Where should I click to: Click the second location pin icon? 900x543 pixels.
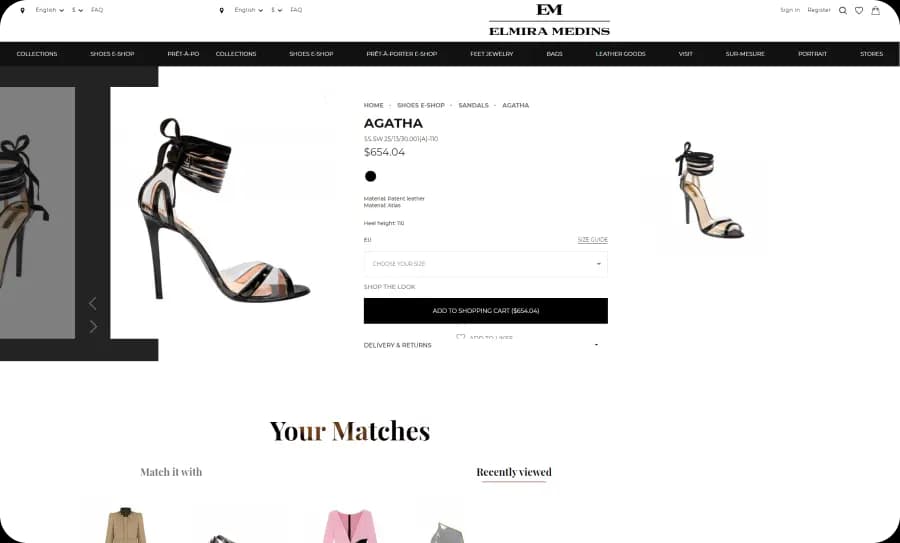coord(222,10)
